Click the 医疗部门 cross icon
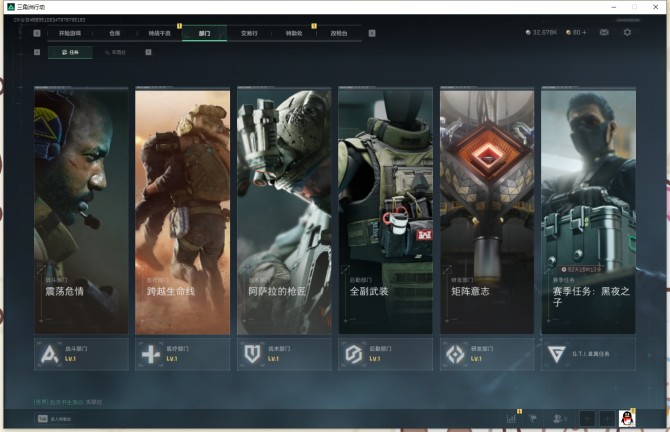This screenshot has height=432, width=670. [x=151, y=354]
